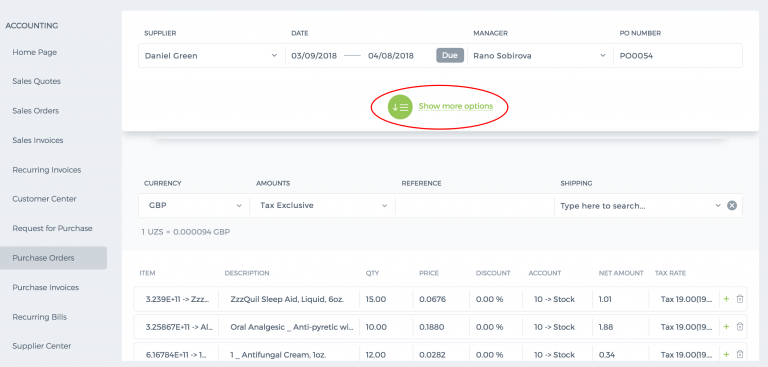The height and width of the screenshot is (367, 768).
Task: Open the Manager dropdown showing Rano Sobirova
Action: click(540, 56)
